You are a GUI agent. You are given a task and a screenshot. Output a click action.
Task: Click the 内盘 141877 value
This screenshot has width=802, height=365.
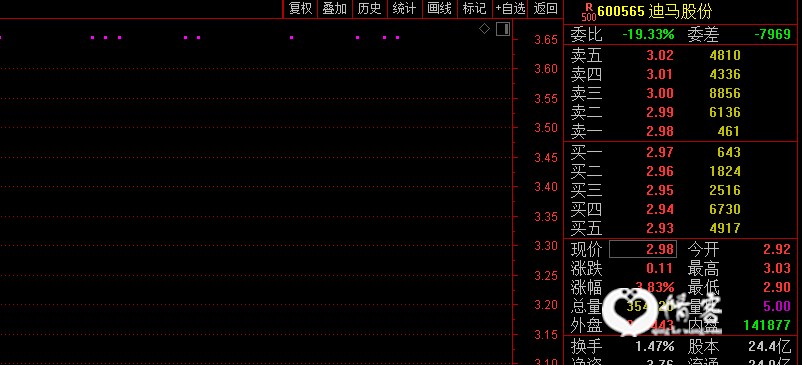pos(766,325)
